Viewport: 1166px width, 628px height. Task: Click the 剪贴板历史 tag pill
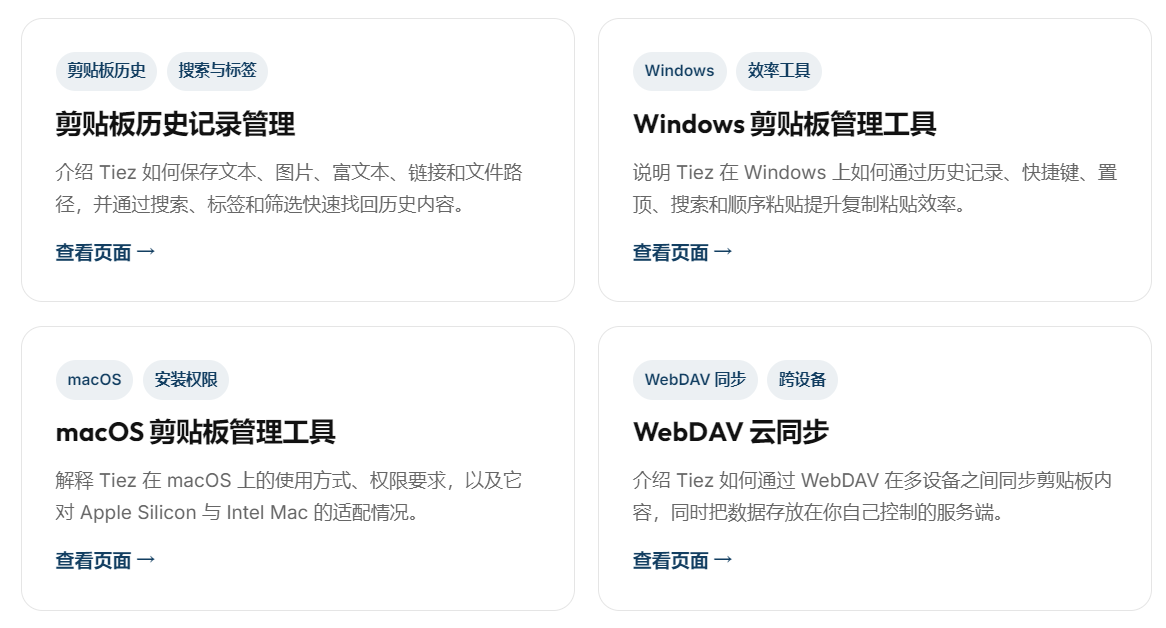click(x=106, y=71)
